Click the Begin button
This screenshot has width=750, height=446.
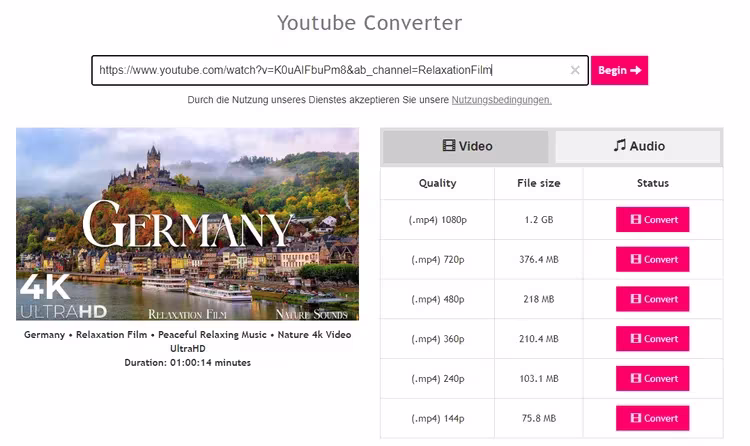(619, 70)
